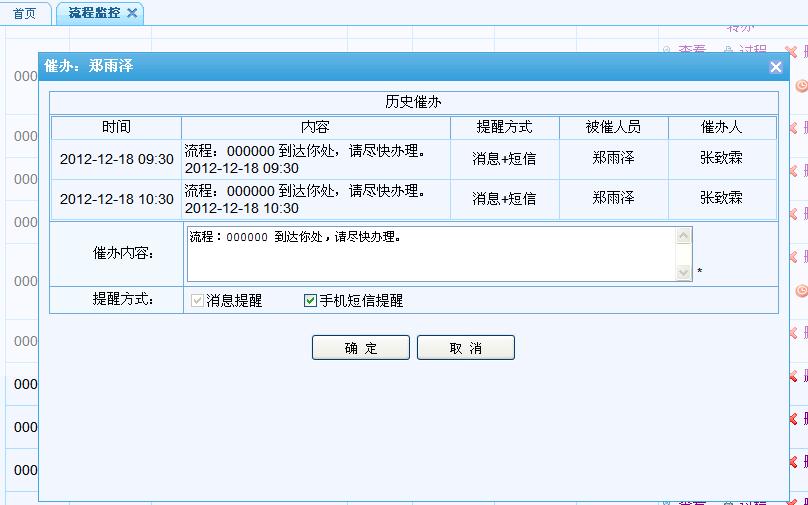Click into the 催办内容 text area
The width and height of the screenshot is (808, 505).
tap(432, 254)
